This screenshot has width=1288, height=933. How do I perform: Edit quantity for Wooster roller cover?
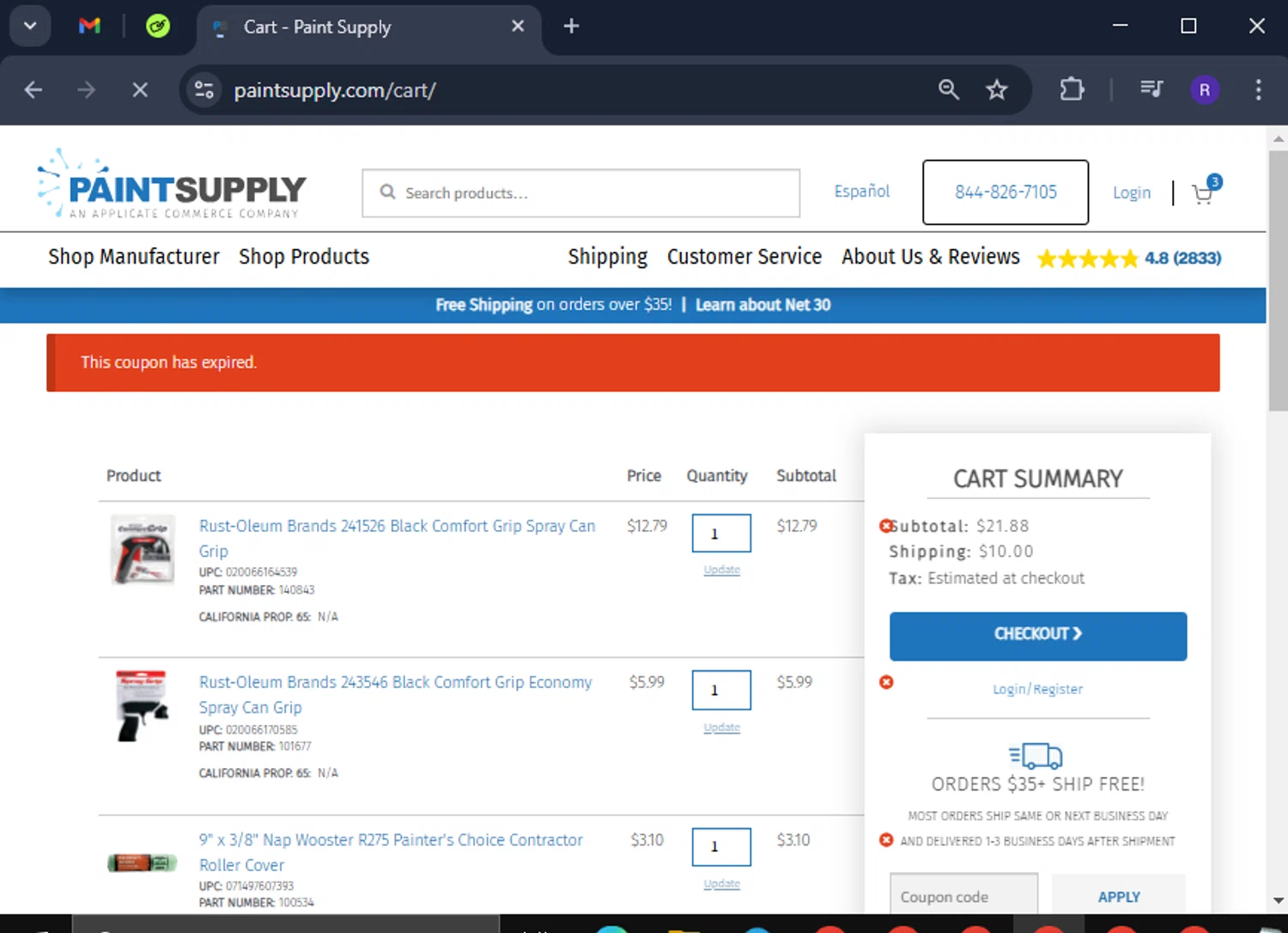[721, 847]
